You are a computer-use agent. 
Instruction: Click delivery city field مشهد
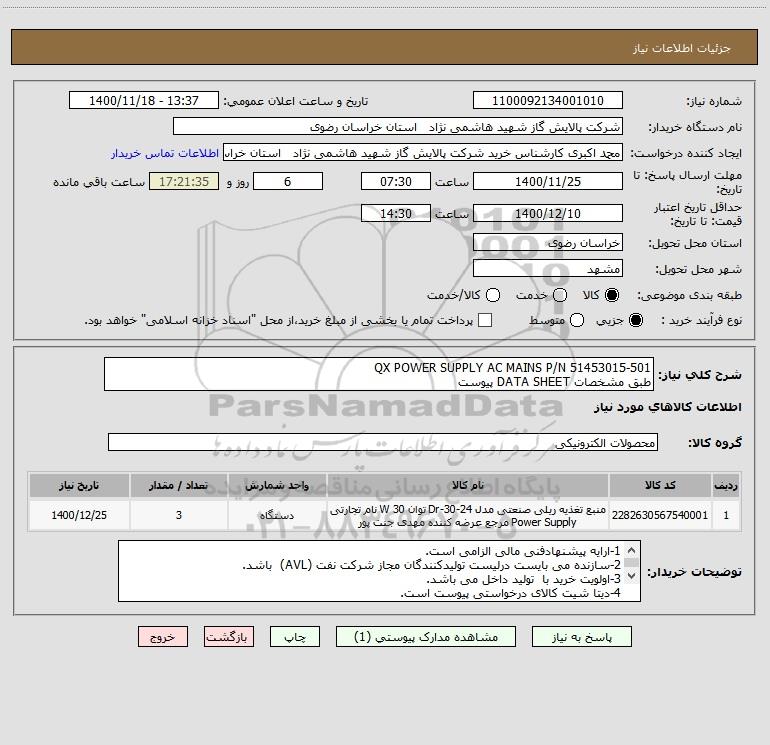tap(548, 269)
